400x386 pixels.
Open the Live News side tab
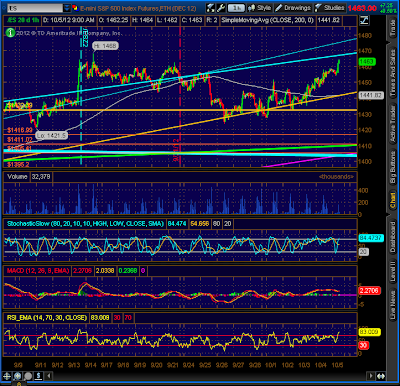point(393,304)
